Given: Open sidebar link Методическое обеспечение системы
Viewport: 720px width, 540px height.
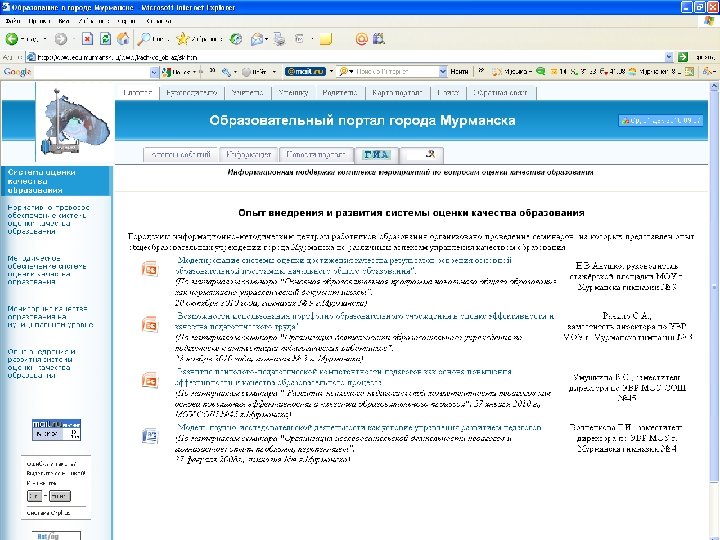Looking at the screenshot, I should pyautogui.click(x=46, y=270).
